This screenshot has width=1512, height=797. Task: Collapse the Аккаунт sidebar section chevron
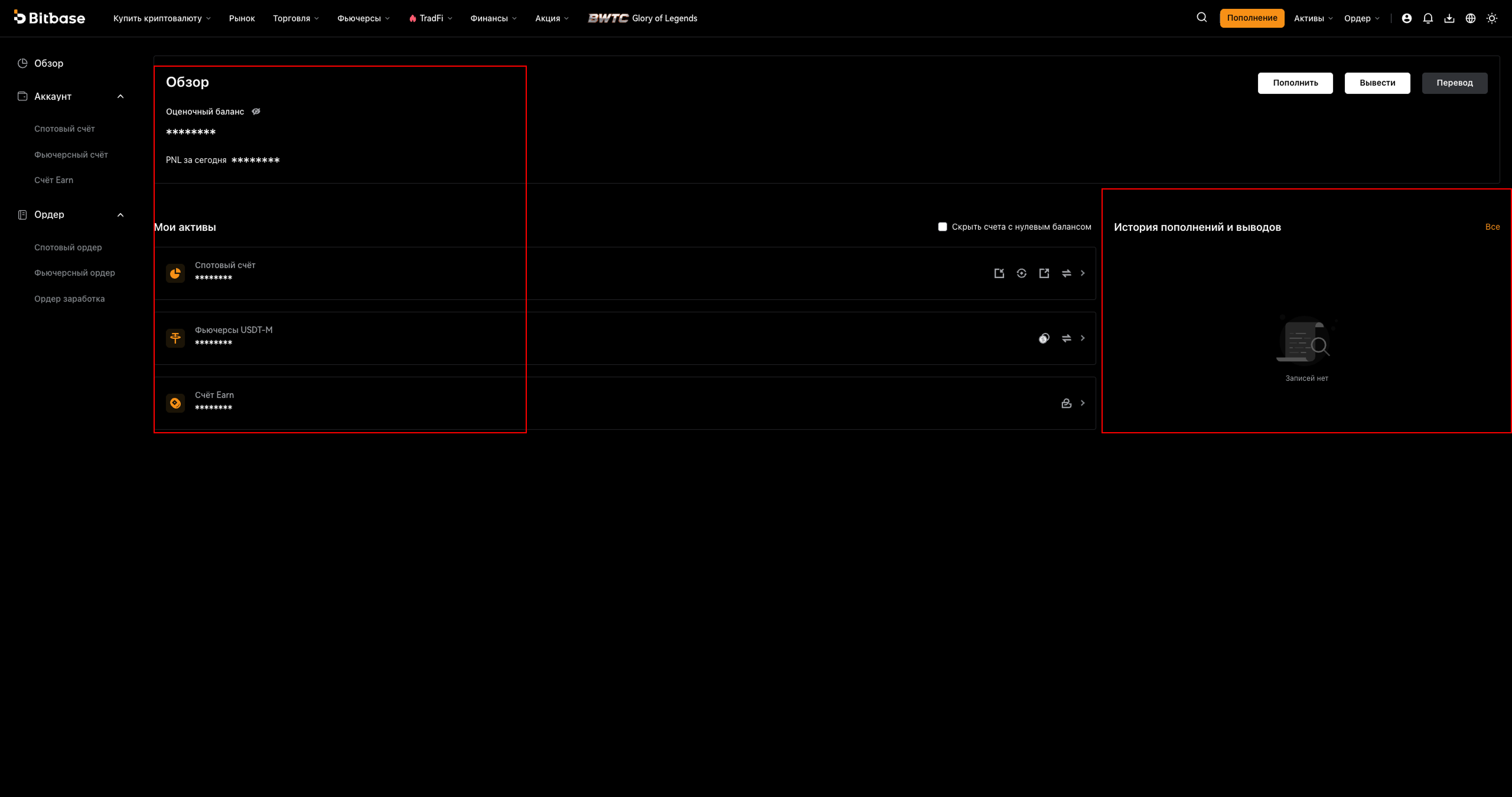[120, 96]
